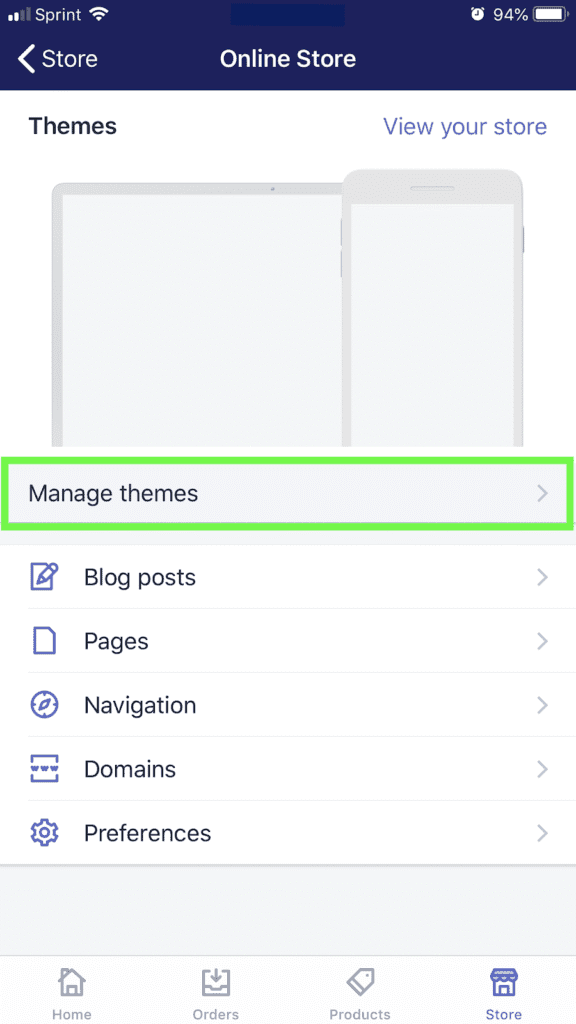Screen dimensions: 576x1024
Task: Open Preferences via the gear icon
Action: point(44,833)
